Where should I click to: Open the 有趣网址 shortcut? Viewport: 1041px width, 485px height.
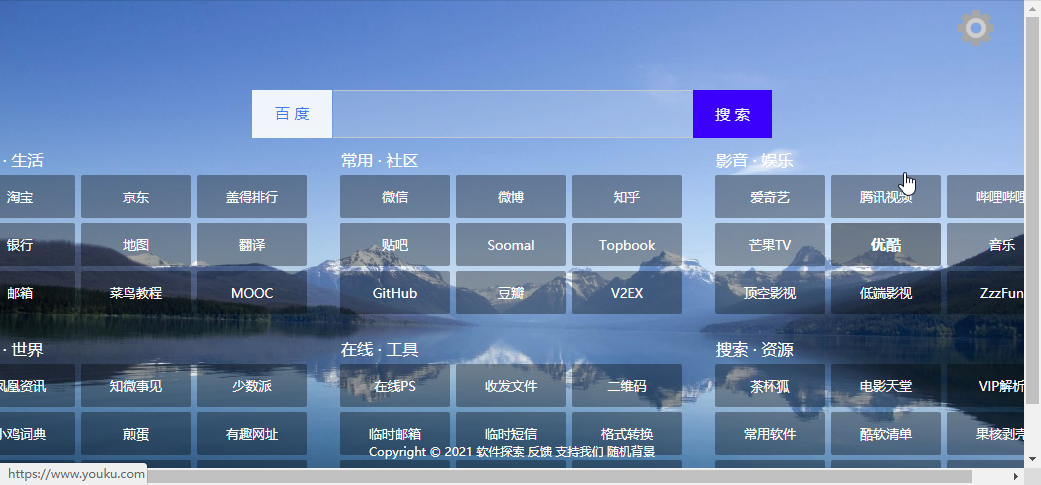pos(252,433)
